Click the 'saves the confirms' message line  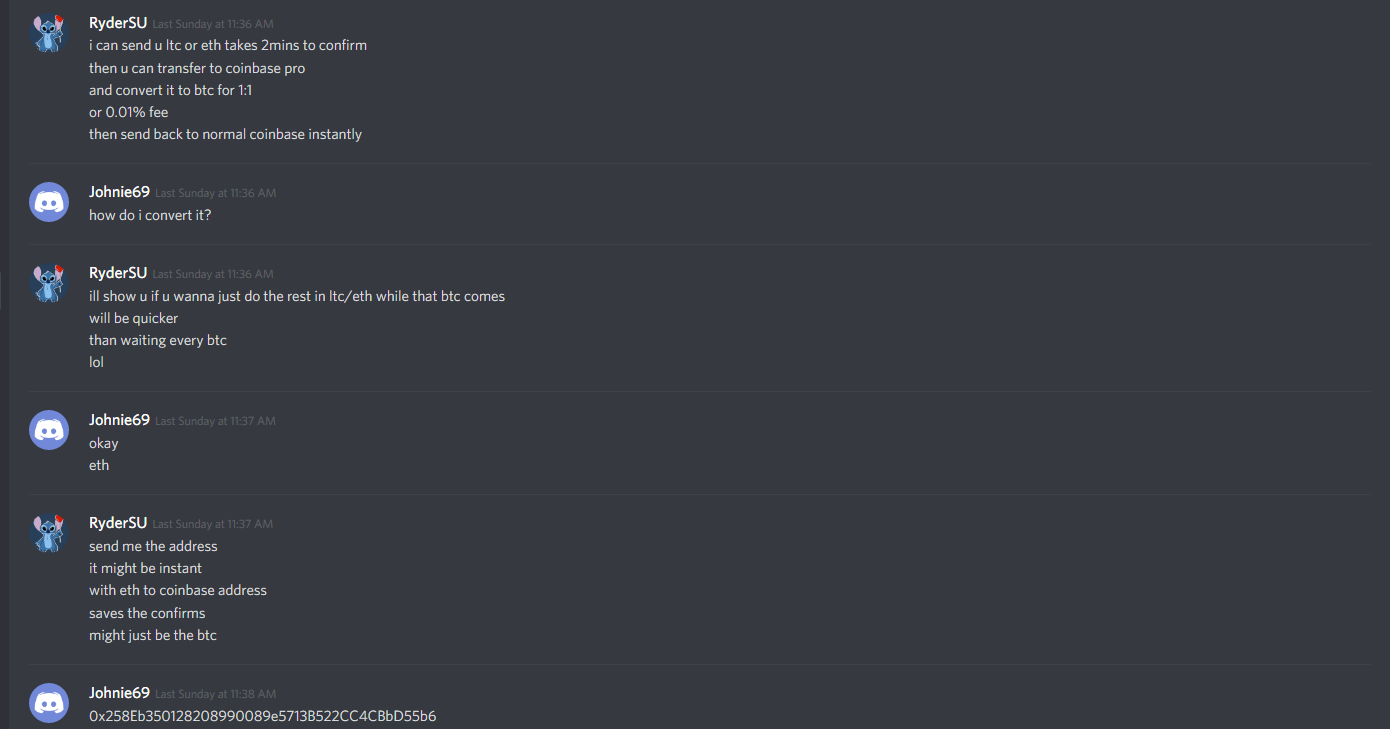[147, 613]
